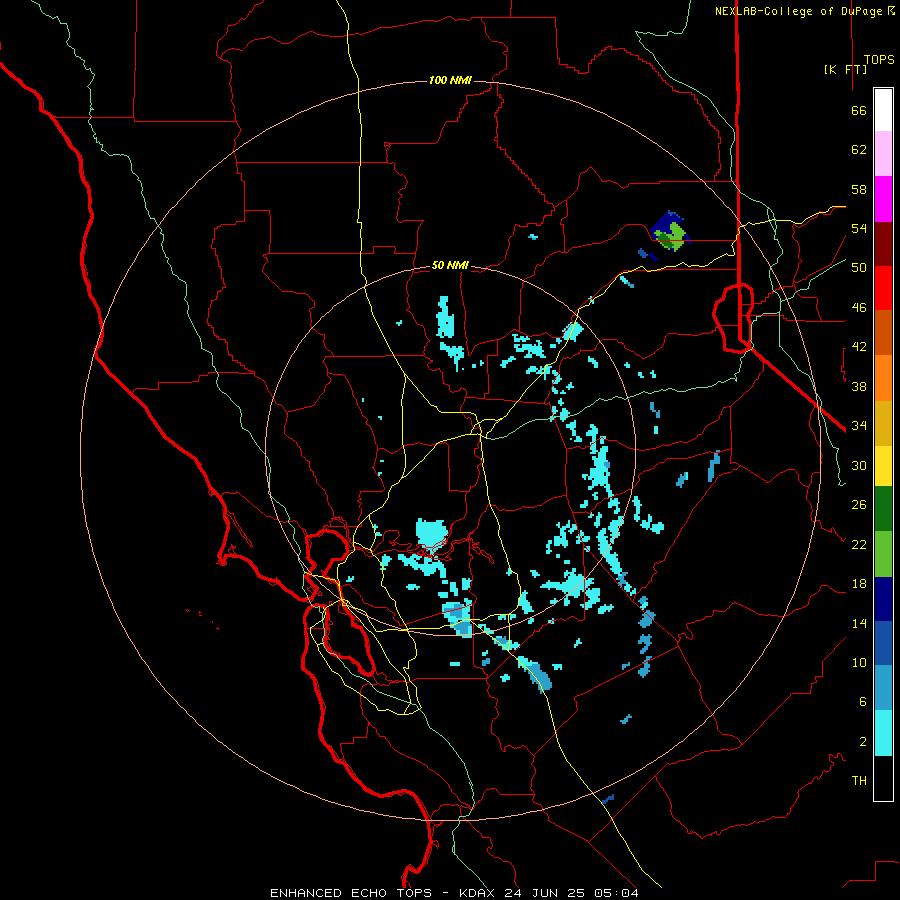Click the bright red legend swatch
This screenshot has height=900, width=900.
click(883, 288)
